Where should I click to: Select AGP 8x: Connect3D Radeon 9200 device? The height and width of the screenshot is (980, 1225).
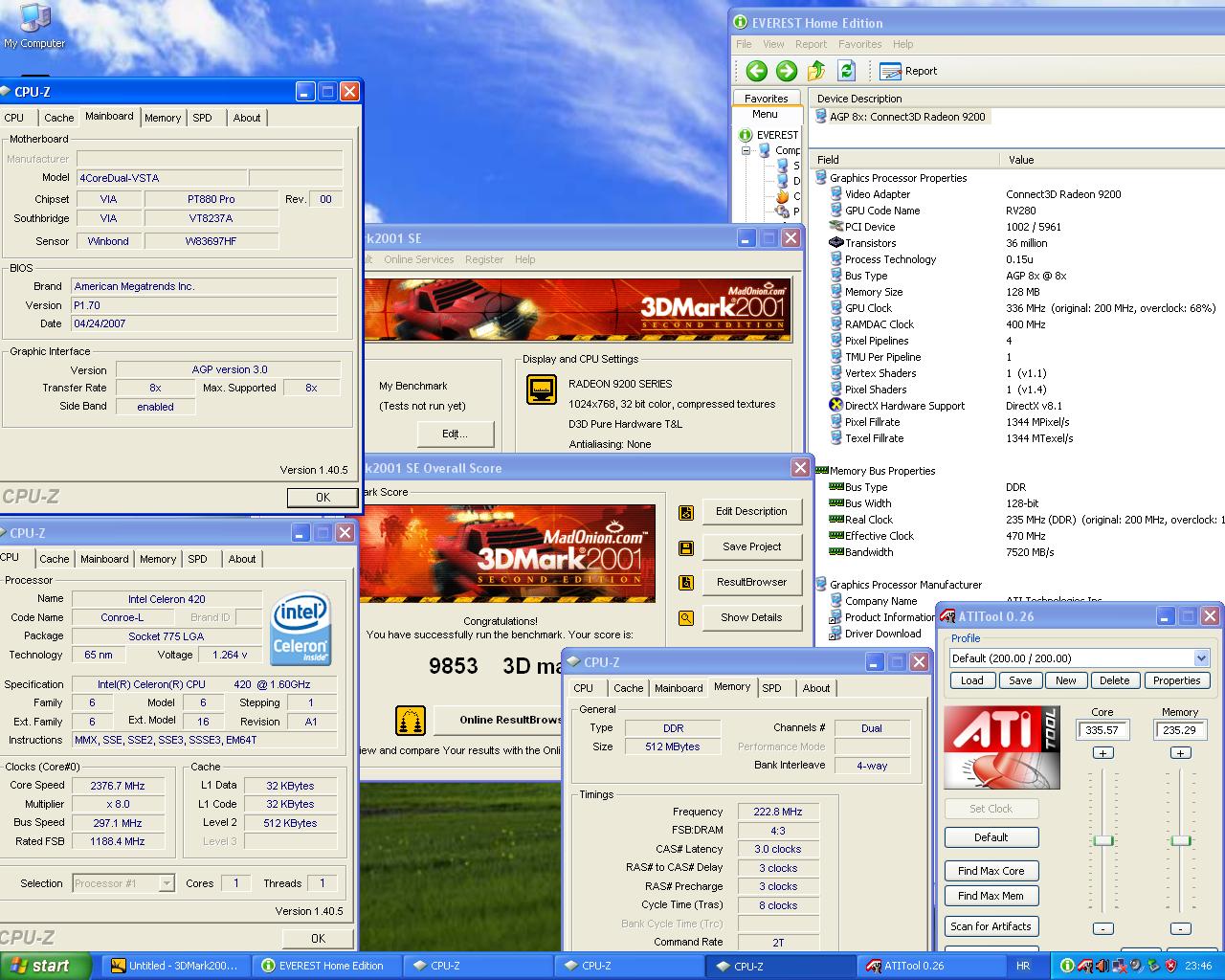pyautogui.click(x=901, y=117)
